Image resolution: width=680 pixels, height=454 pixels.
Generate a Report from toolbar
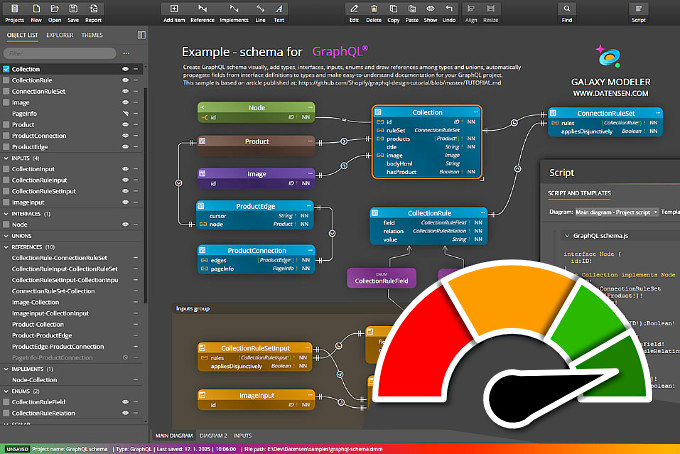[x=93, y=13]
